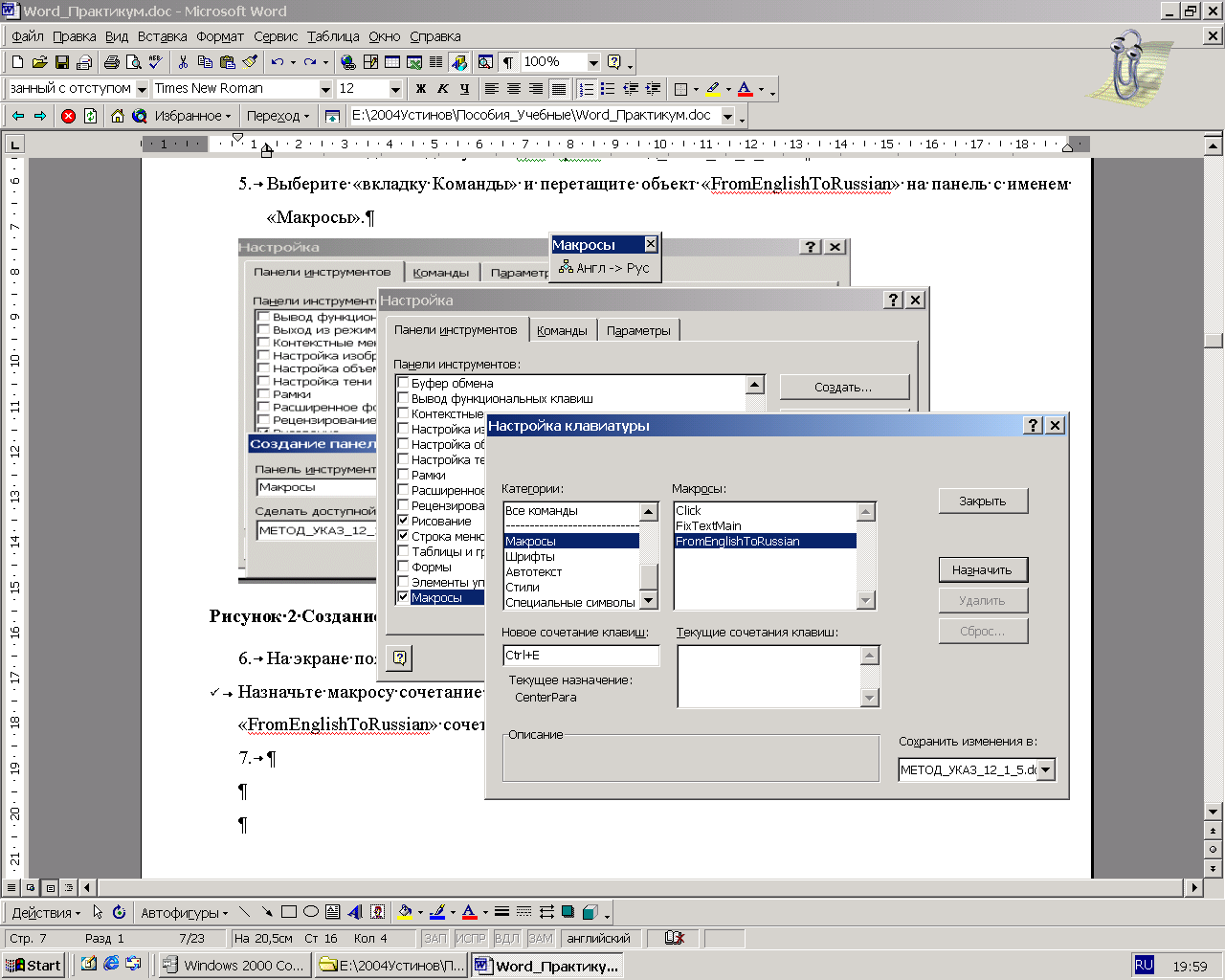The width and height of the screenshot is (1225, 980).
Task: Click the Increase Indent icon
Action: pyautogui.click(x=653, y=89)
